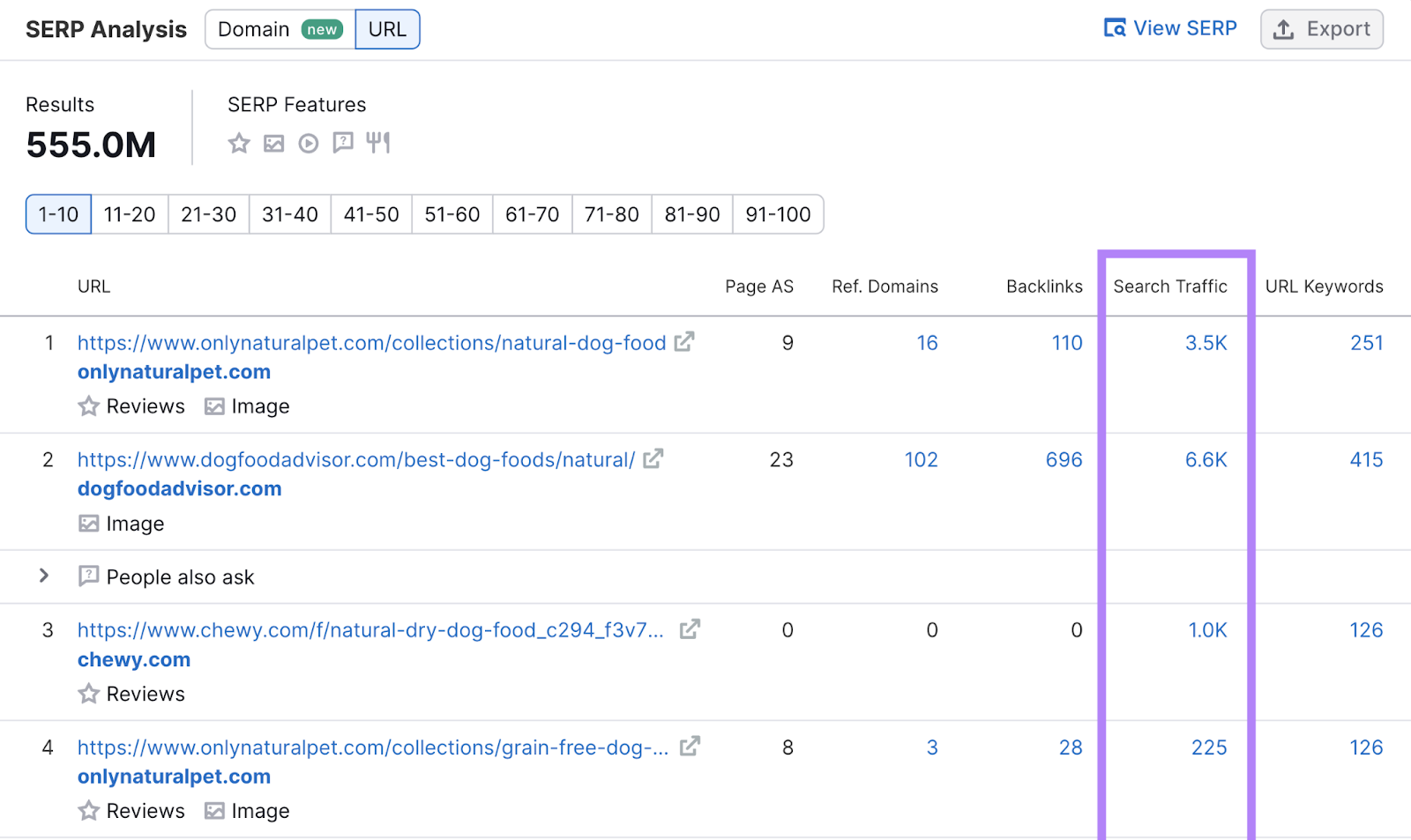
Task: Click Backlinks value 696
Action: tap(1064, 460)
